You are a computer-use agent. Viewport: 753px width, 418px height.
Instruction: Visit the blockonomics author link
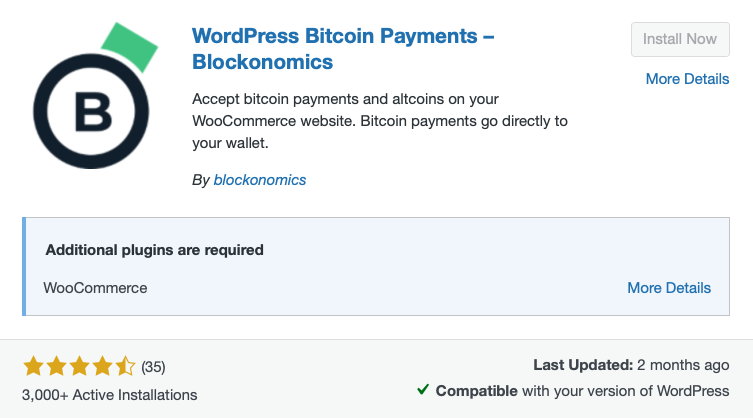click(259, 180)
